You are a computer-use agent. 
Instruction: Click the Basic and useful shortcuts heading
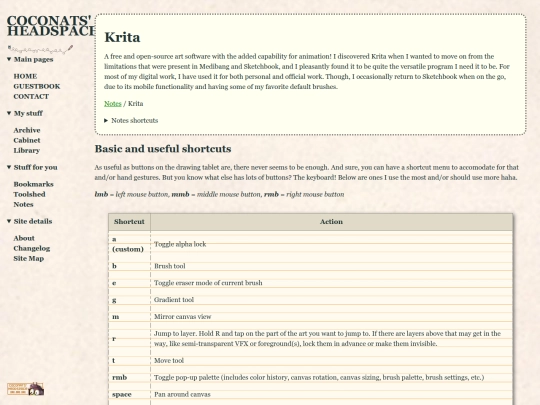(163, 149)
